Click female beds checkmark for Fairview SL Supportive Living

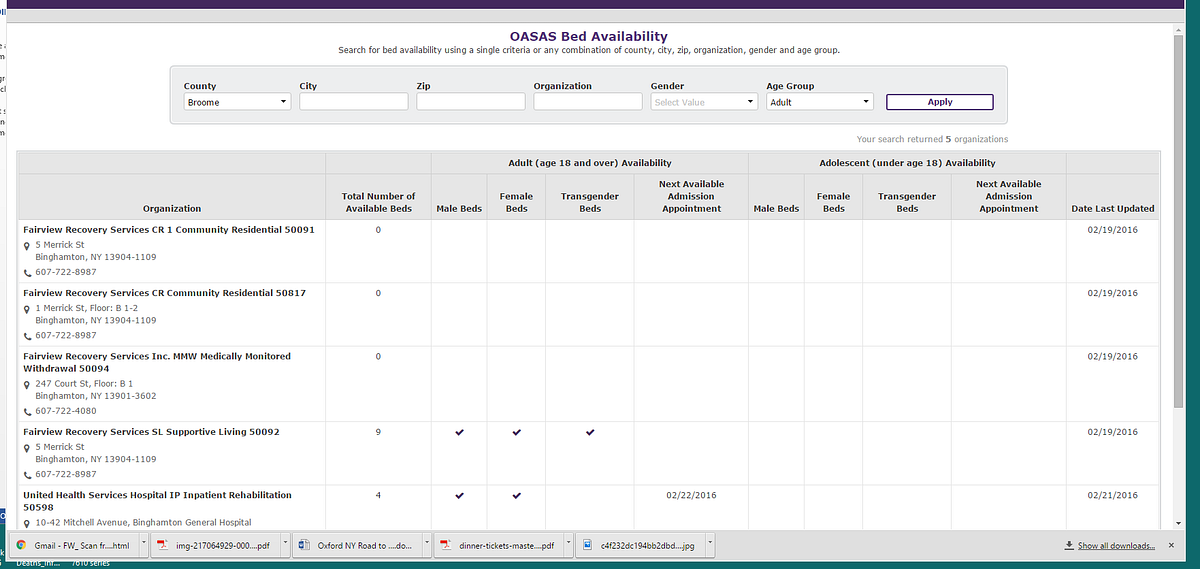tap(516, 432)
